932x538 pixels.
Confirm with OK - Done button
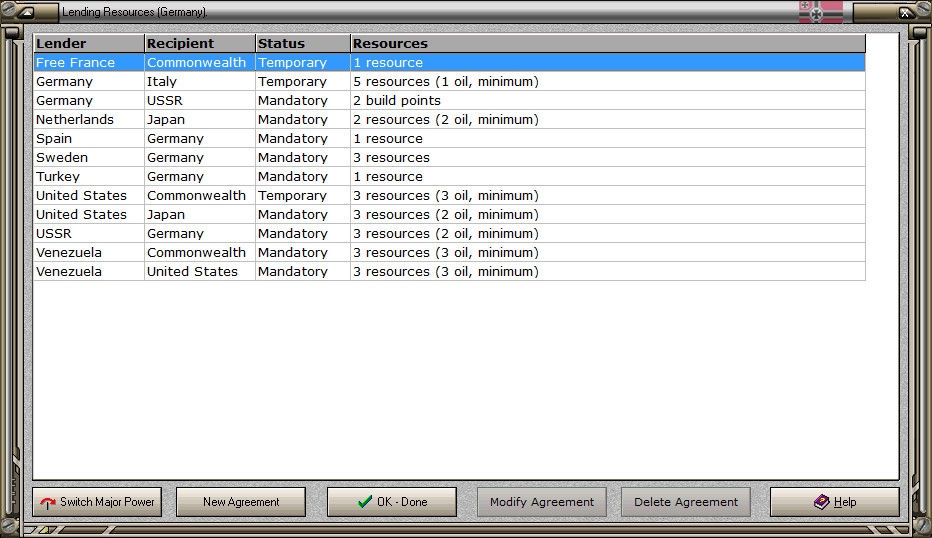(x=392, y=502)
